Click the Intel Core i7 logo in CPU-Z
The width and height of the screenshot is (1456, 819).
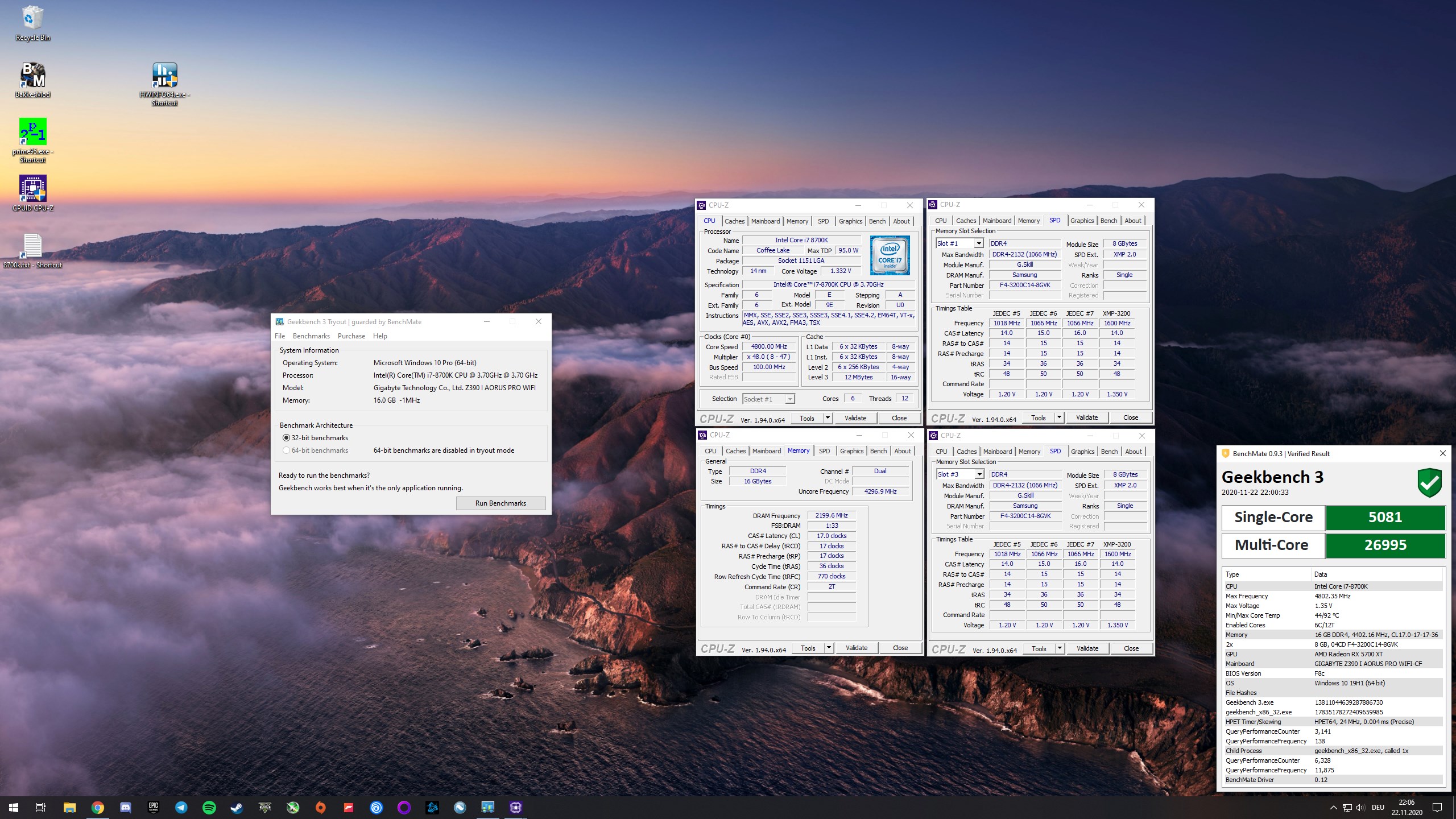click(890, 255)
